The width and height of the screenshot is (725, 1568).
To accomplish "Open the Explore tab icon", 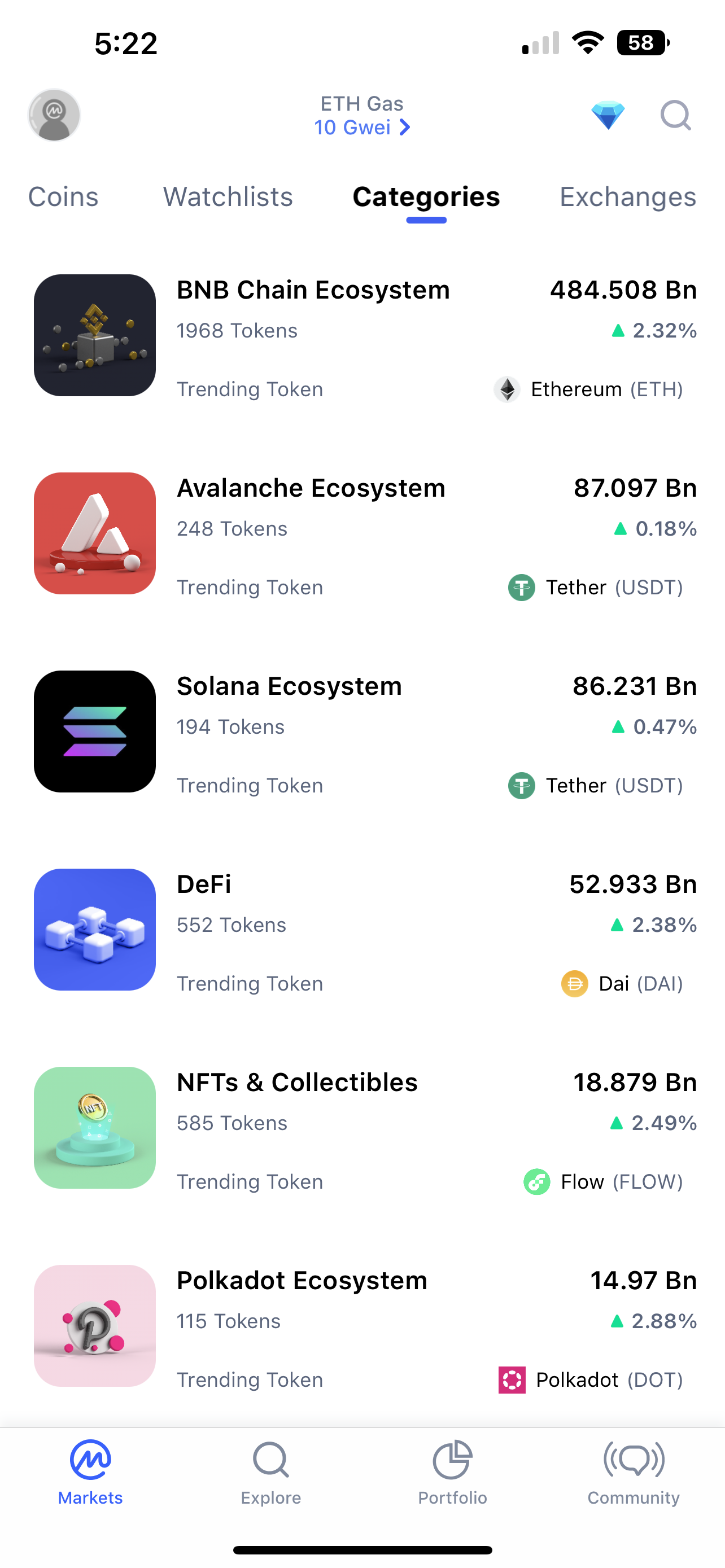I will pyautogui.click(x=271, y=1461).
